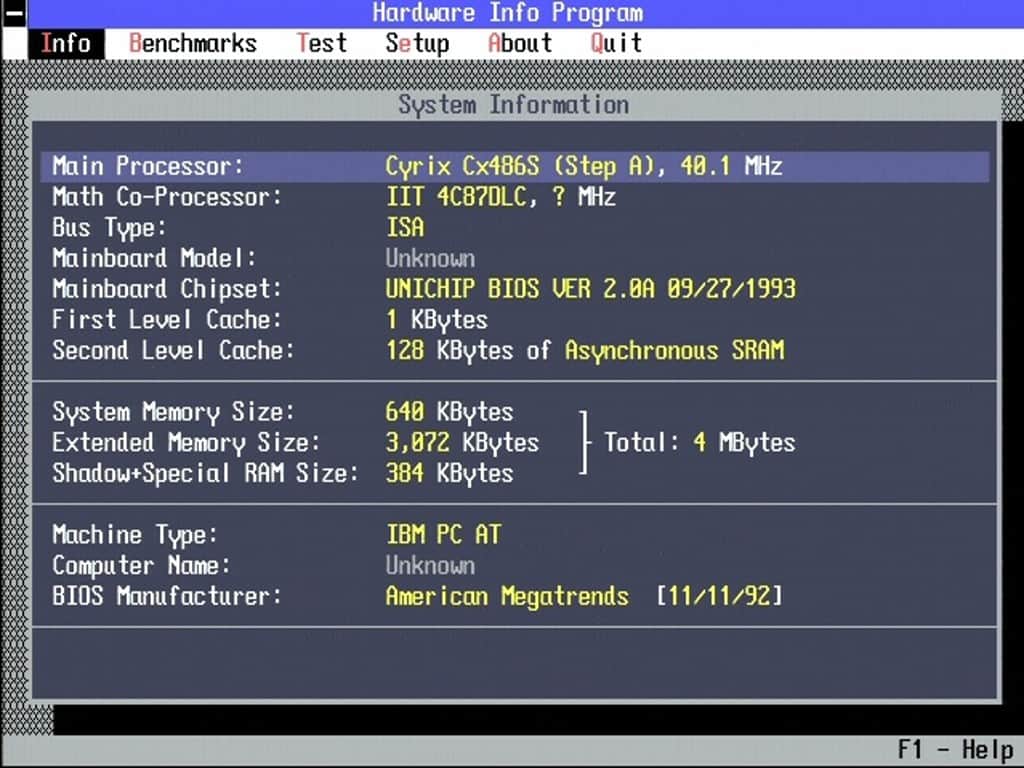Select the Main Processor row label
The image size is (1024, 768).
coord(148,166)
